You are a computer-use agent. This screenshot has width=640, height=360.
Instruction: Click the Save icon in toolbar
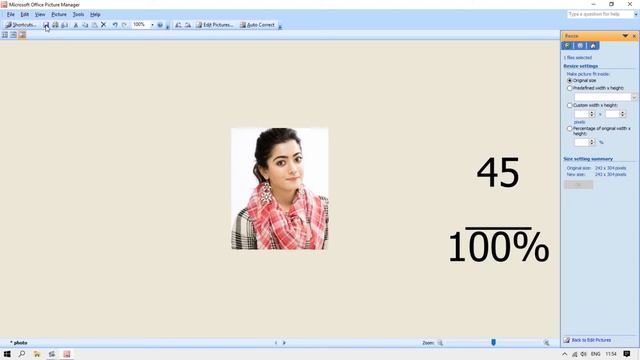pyautogui.click(x=46, y=25)
